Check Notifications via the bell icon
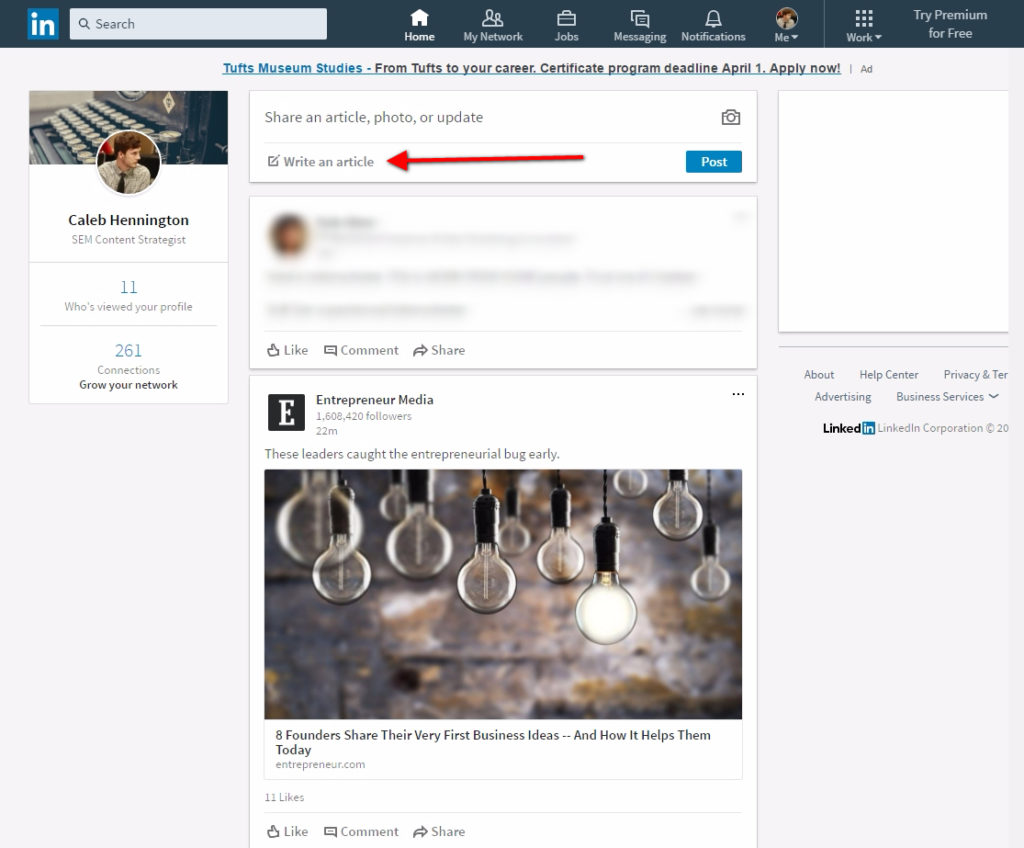Viewport: 1024px width, 848px height. pos(713,18)
